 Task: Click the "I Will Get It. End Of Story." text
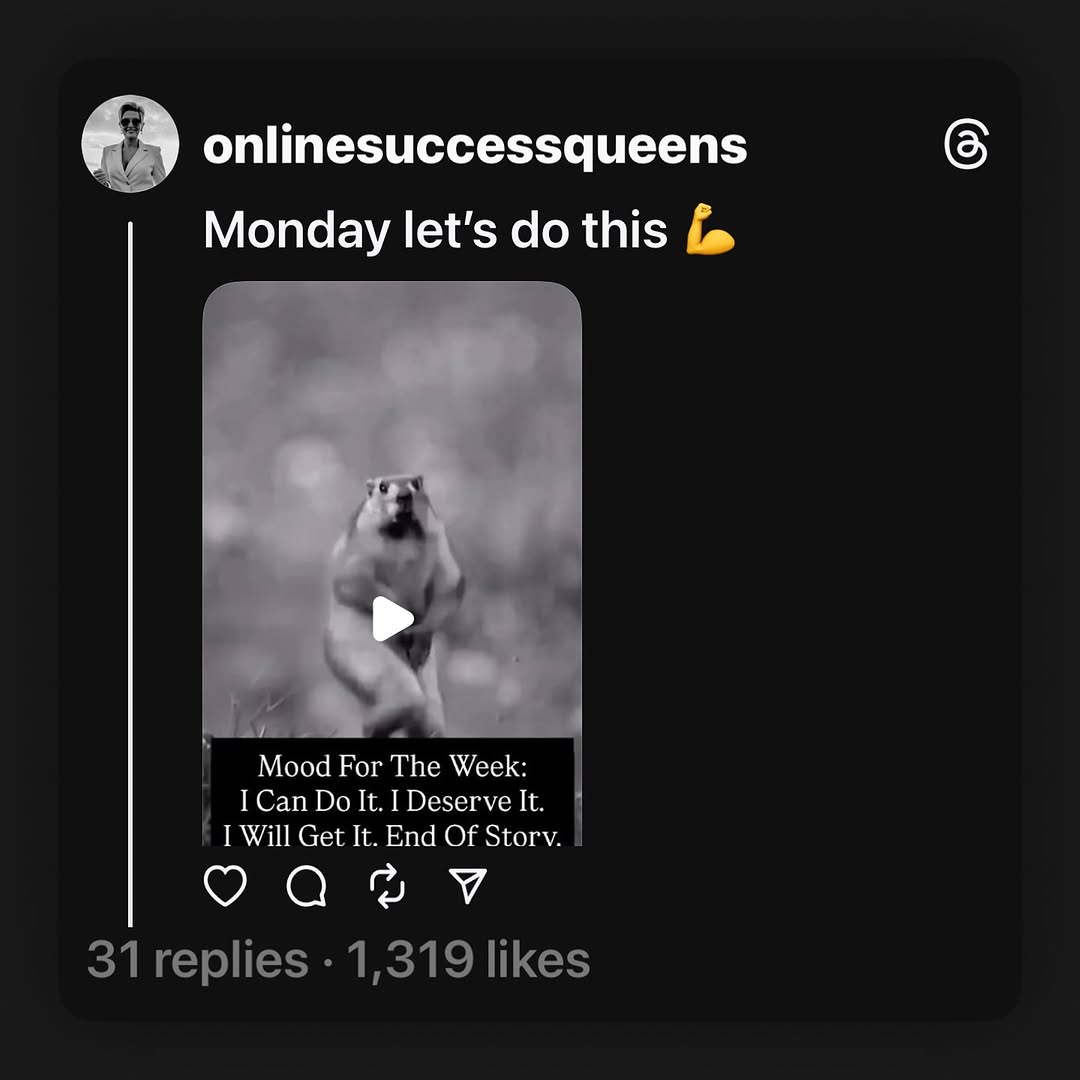pos(392,834)
